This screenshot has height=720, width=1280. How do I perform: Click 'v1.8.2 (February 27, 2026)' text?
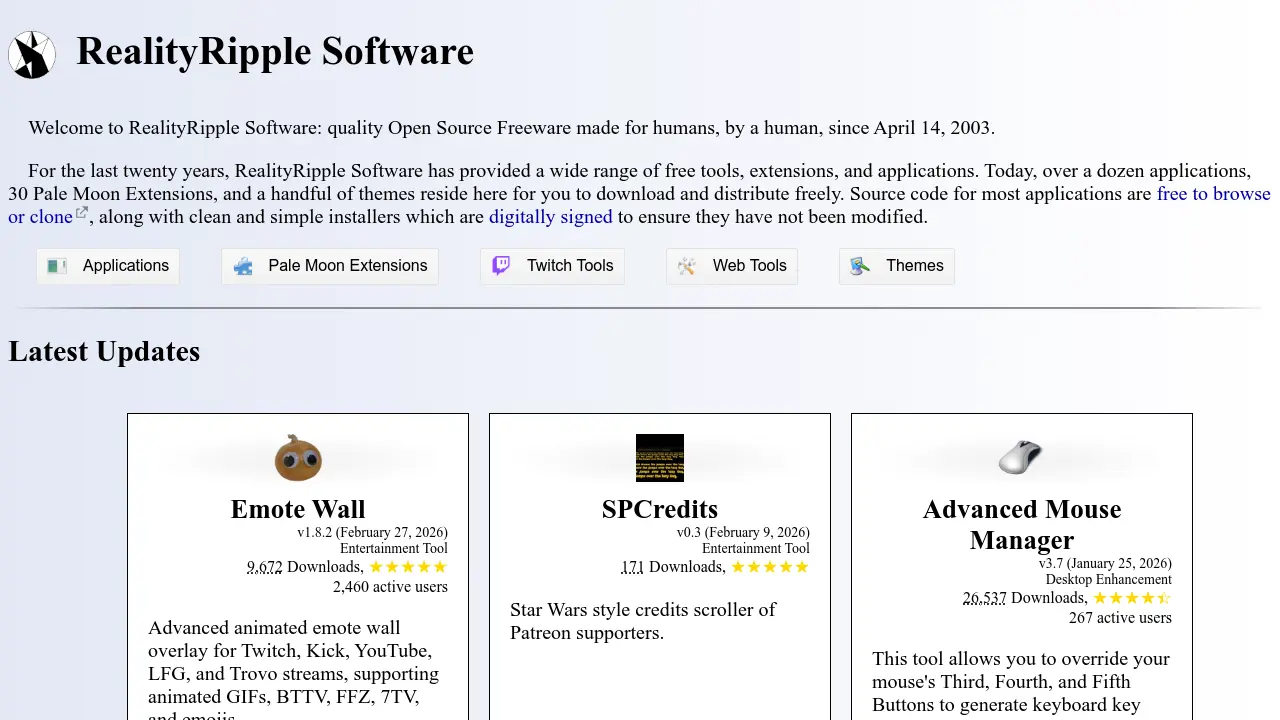(372, 533)
